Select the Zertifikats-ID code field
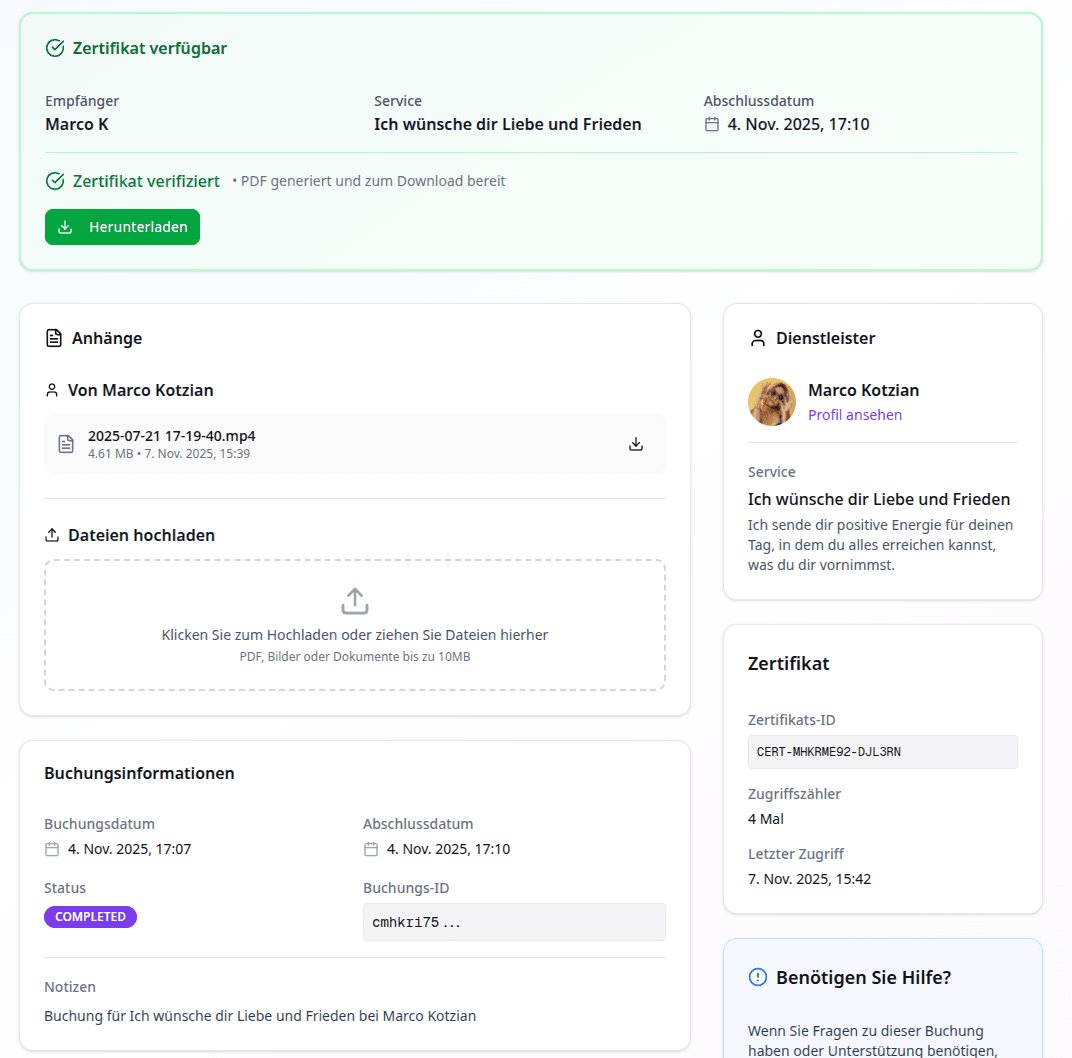 point(882,752)
